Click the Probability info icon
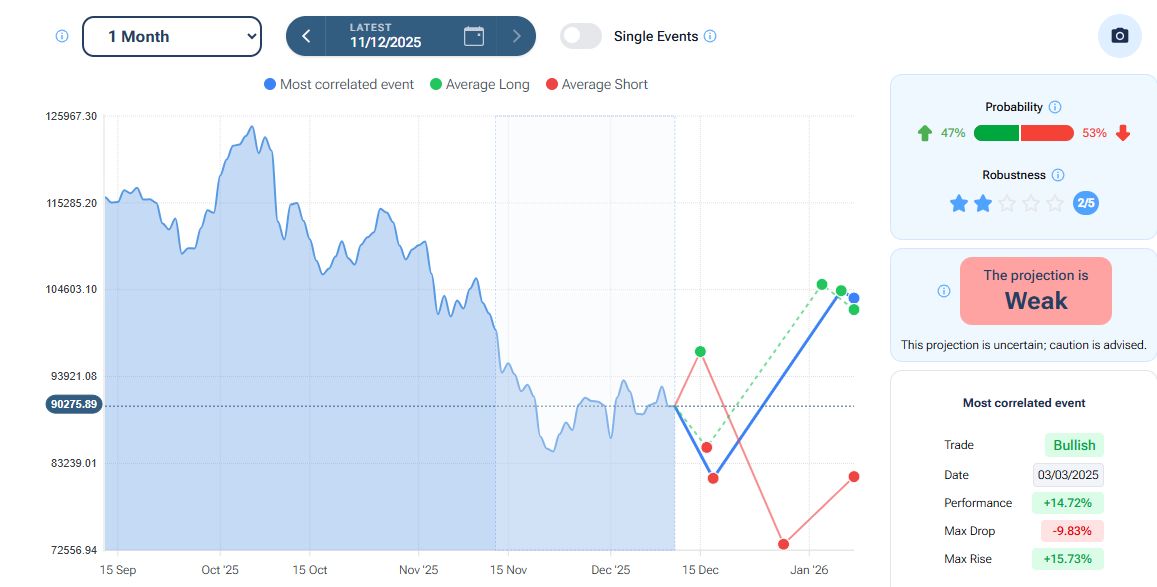The width and height of the screenshot is (1157, 587). click(1055, 107)
